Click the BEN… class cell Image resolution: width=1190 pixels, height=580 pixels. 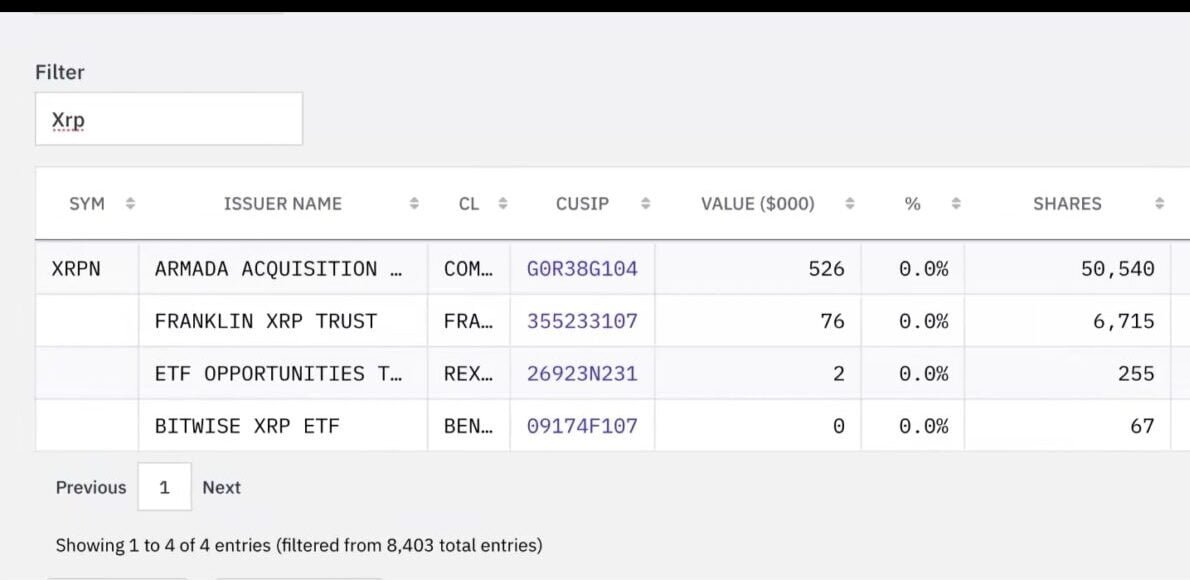(468, 426)
